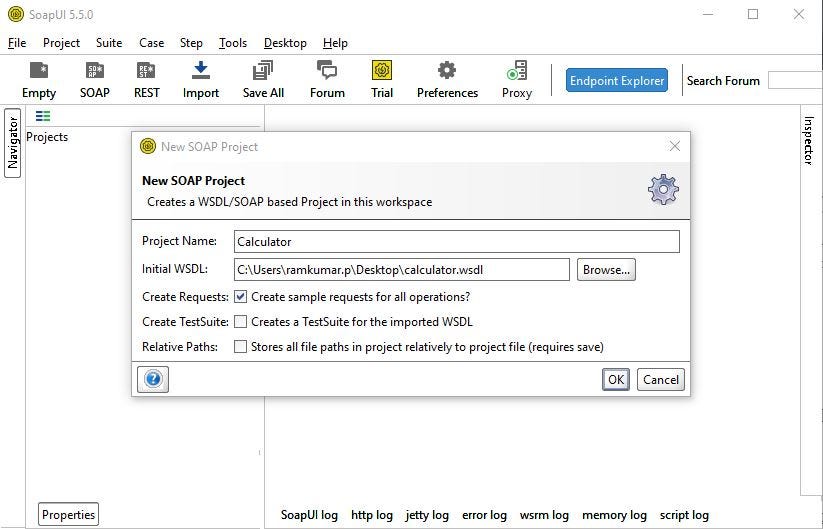The image size is (823, 529).
Task: Toggle Create sample requests checkbox
Action: tap(240, 297)
